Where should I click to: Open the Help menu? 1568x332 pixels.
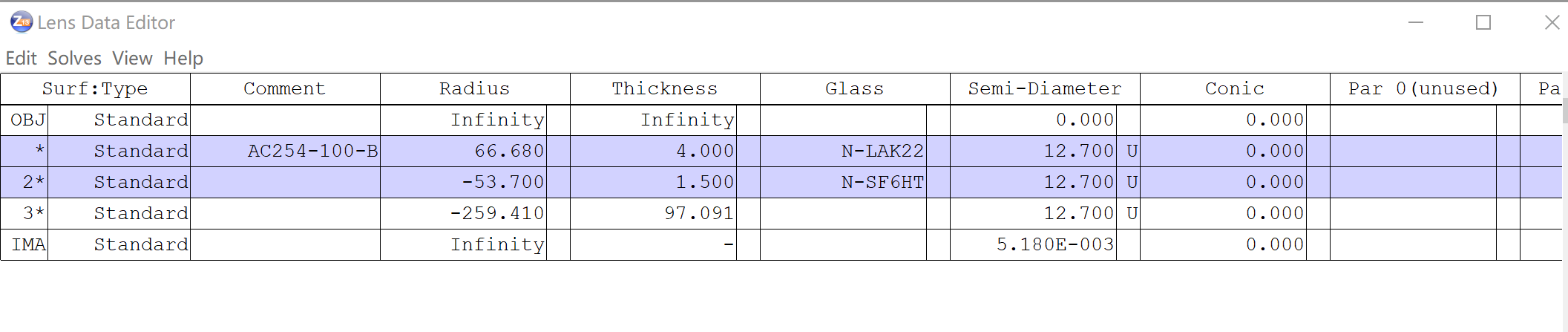pyautogui.click(x=183, y=58)
